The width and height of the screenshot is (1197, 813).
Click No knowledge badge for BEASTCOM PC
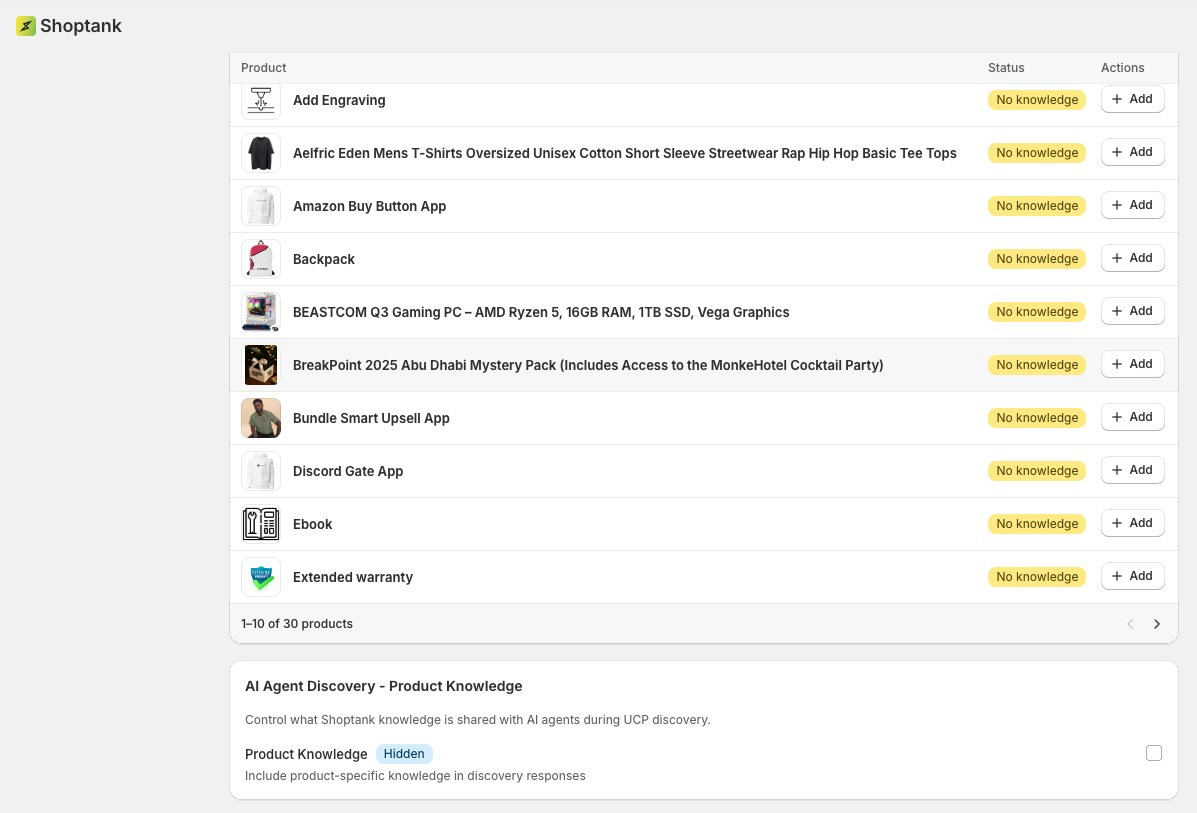[x=1037, y=312]
